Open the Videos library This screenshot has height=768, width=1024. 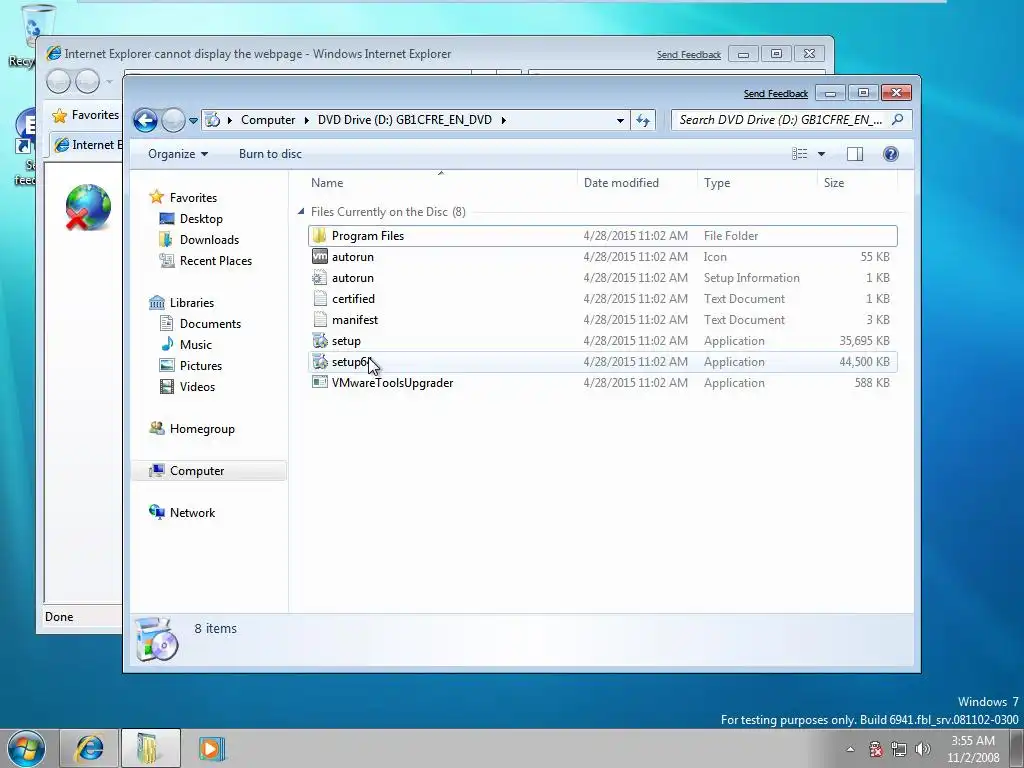(197, 387)
